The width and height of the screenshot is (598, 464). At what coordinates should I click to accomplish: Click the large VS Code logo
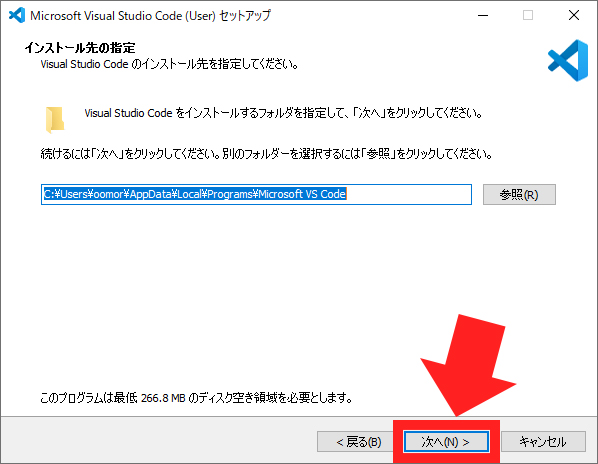[x=568, y=60]
